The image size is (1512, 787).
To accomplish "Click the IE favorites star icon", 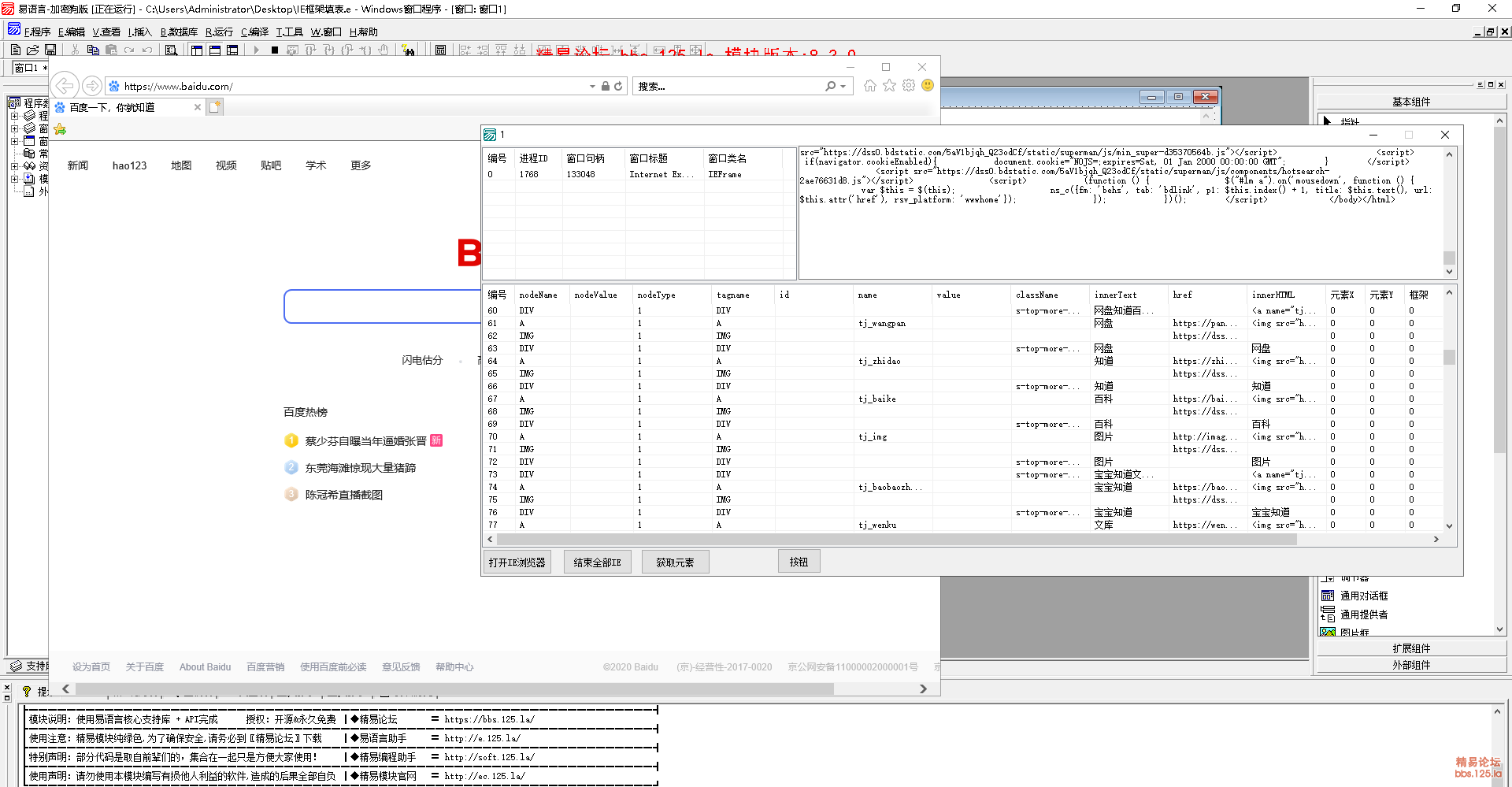I will coord(889,85).
